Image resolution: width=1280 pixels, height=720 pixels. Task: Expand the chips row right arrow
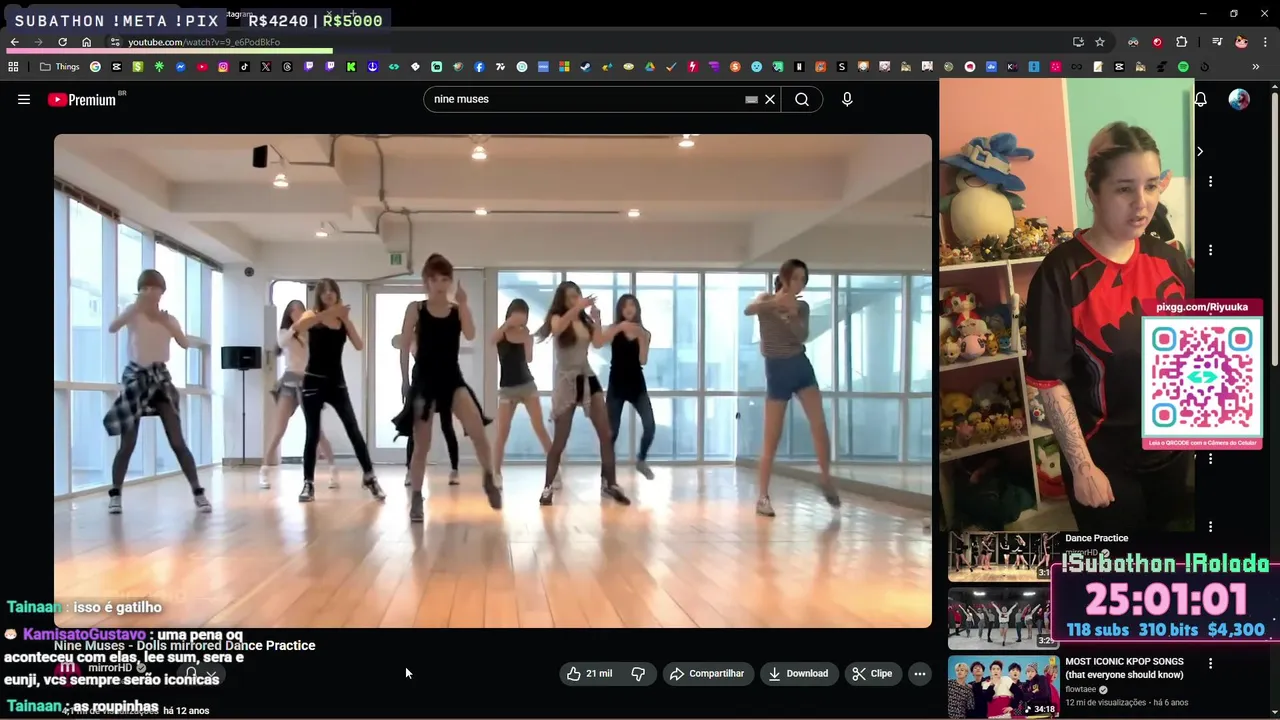pos(1200,151)
